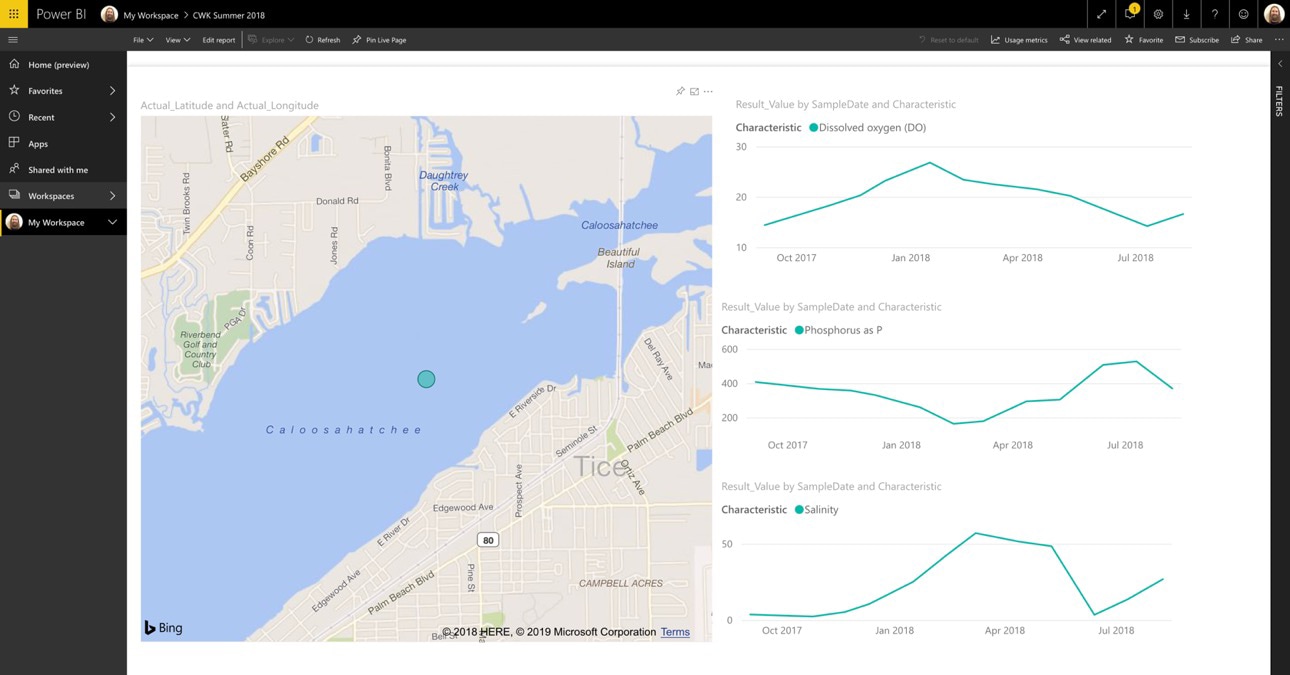Open the map Terms link

[x=675, y=632]
